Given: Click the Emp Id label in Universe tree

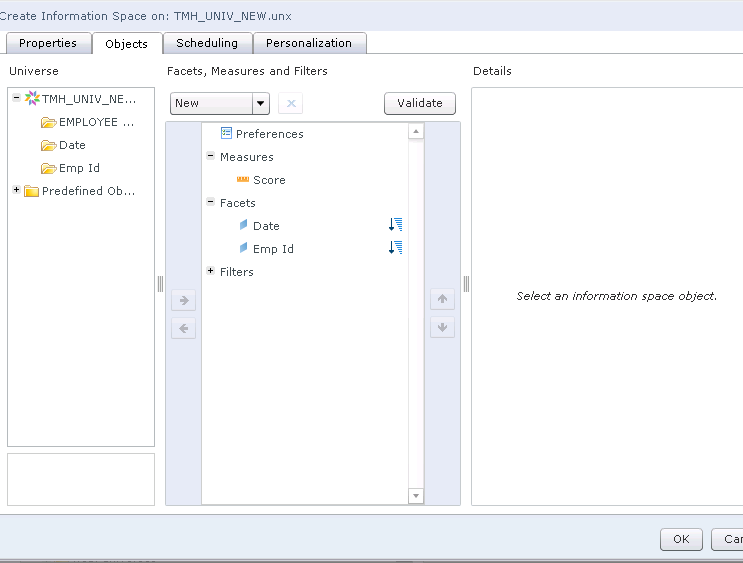Looking at the screenshot, I should click(80, 168).
